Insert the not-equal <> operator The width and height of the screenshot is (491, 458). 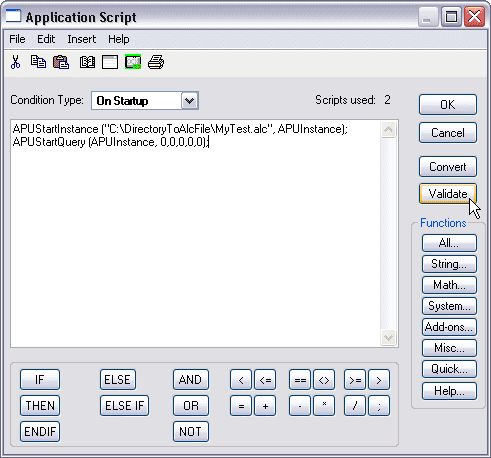[324, 380]
